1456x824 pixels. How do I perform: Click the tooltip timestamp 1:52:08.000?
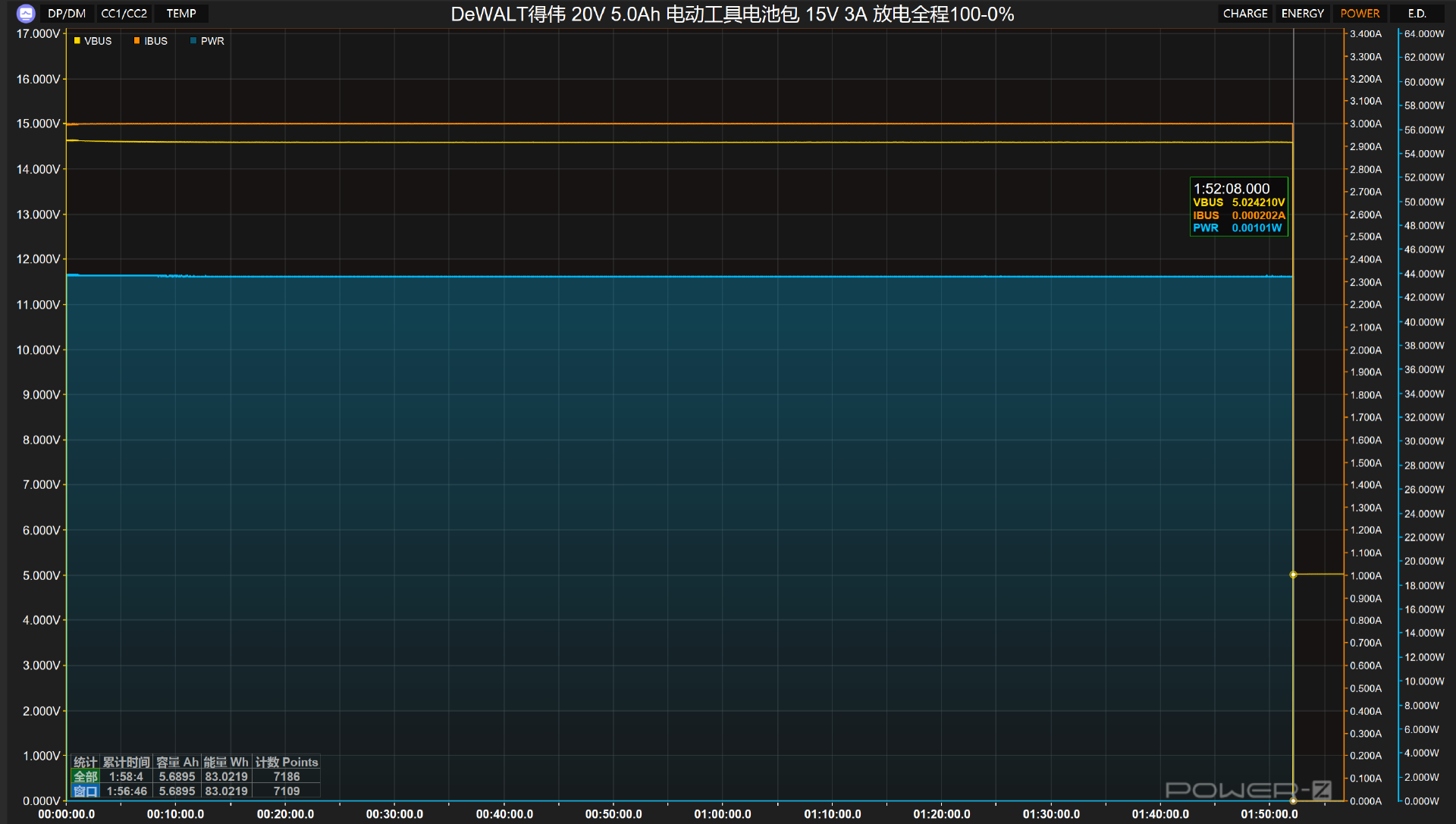(1232, 189)
